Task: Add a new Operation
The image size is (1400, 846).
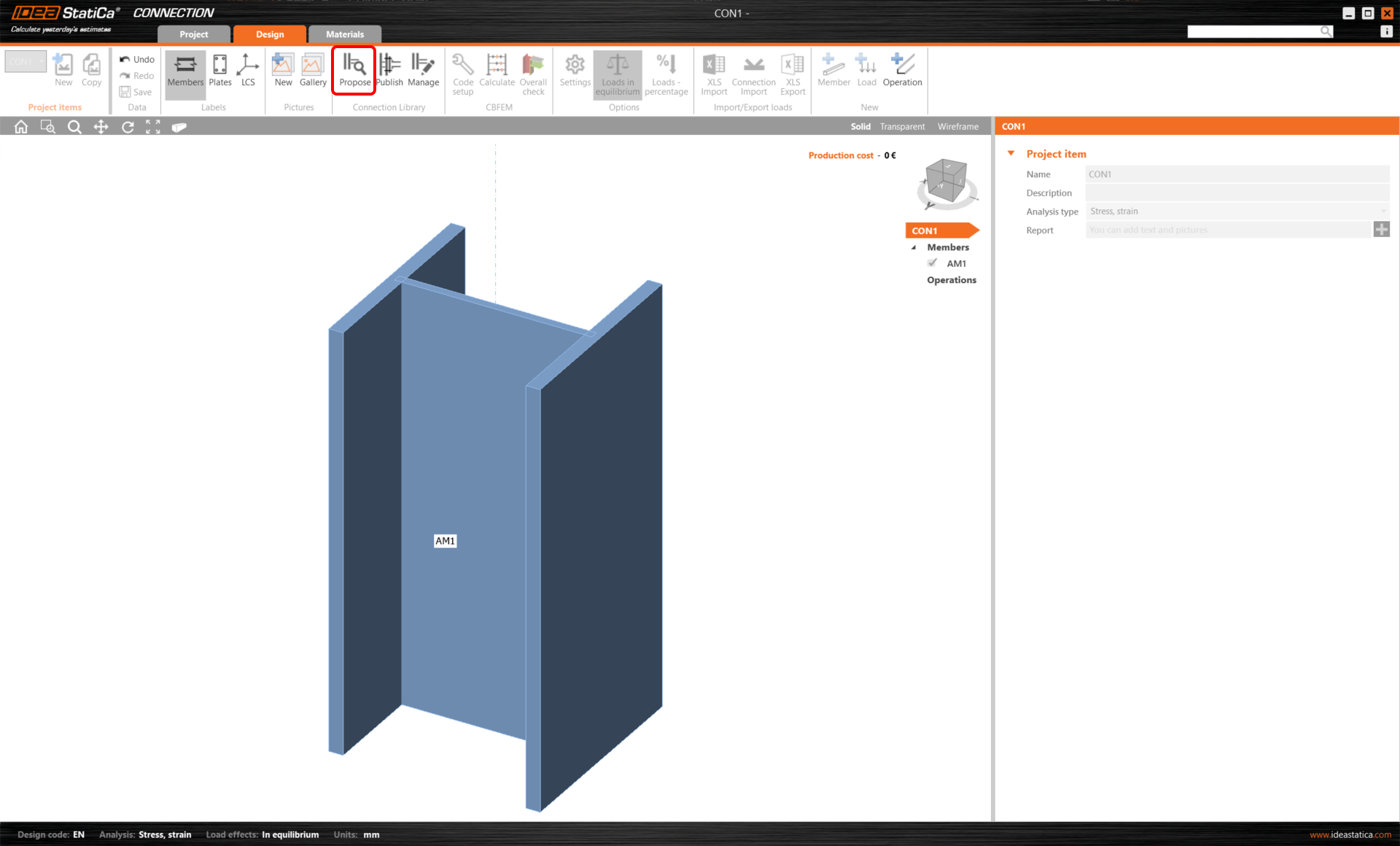Action: pyautogui.click(x=902, y=71)
